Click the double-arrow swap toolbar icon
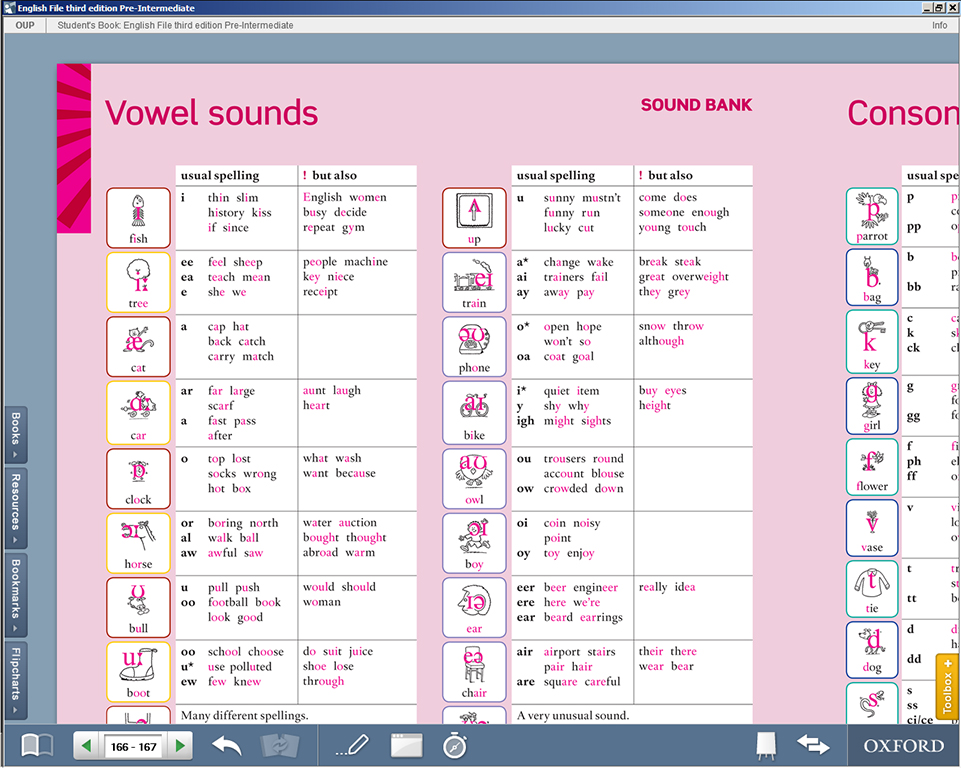The image size is (961, 768). (813, 745)
